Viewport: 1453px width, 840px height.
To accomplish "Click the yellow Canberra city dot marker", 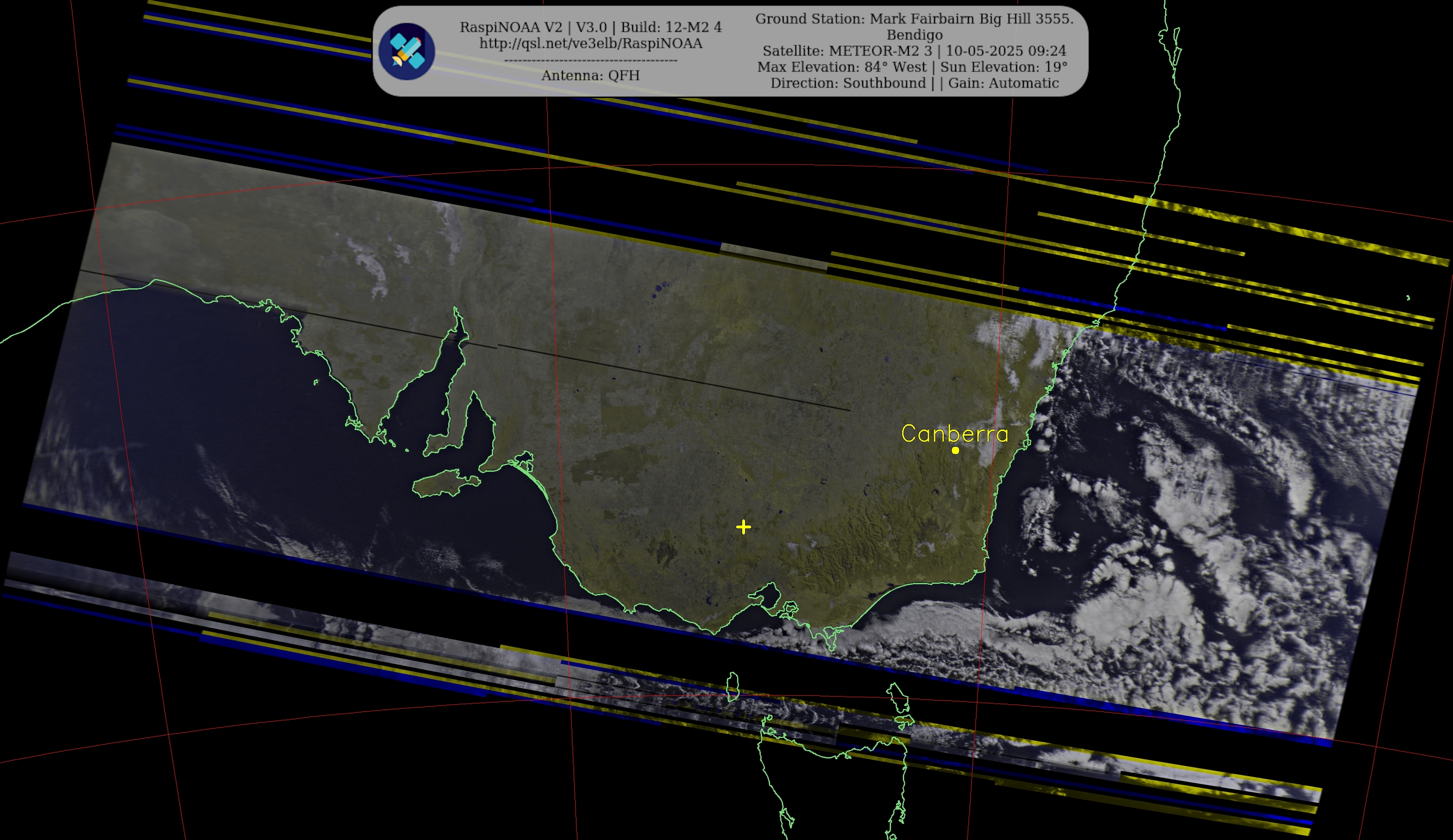I will coord(955,450).
